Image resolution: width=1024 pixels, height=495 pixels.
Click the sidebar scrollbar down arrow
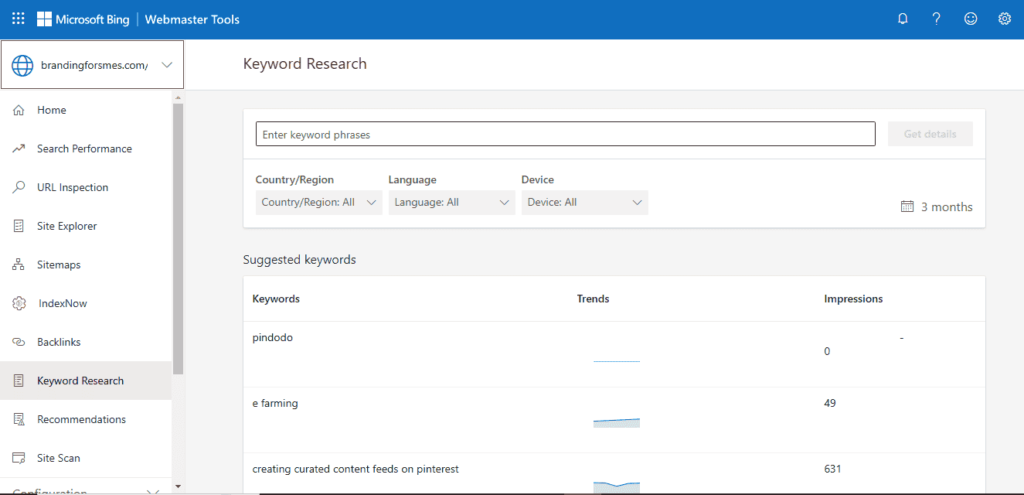point(178,486)
